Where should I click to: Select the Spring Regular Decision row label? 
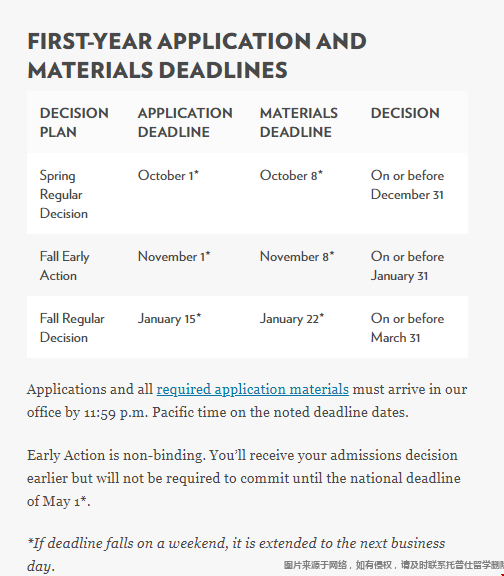(x=64, y=194)
